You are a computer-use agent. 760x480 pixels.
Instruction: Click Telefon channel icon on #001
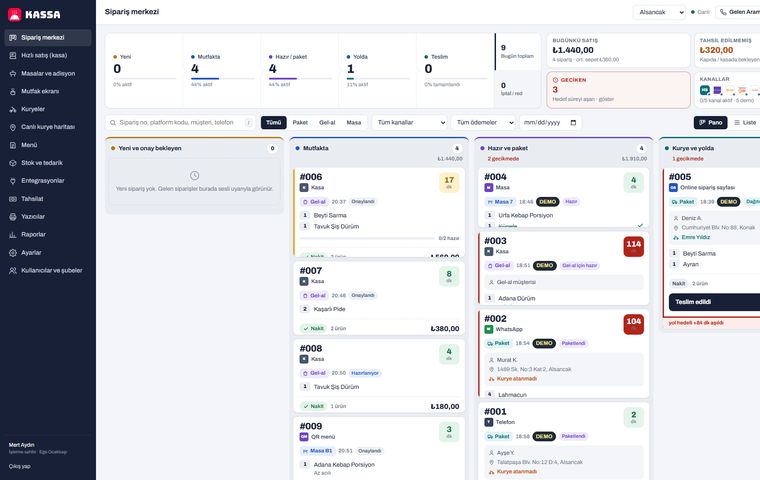coord(489,422)
